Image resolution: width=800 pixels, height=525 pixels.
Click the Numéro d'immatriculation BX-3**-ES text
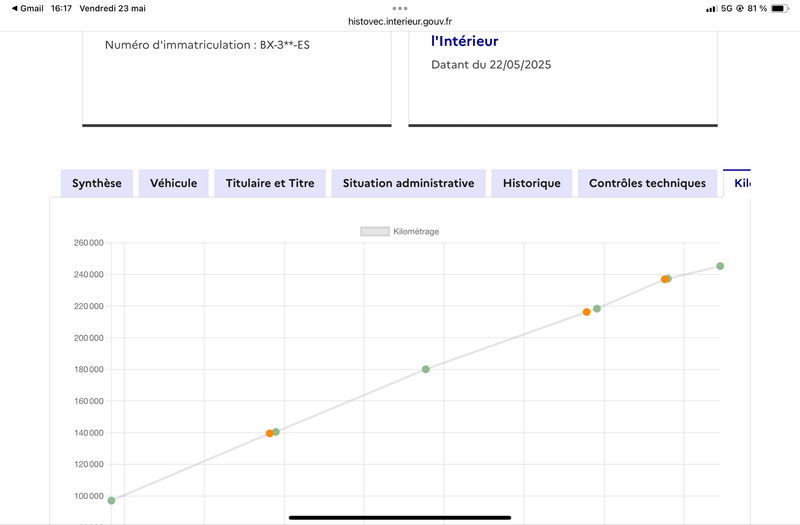pyautogui.click(x=207, y=45)
